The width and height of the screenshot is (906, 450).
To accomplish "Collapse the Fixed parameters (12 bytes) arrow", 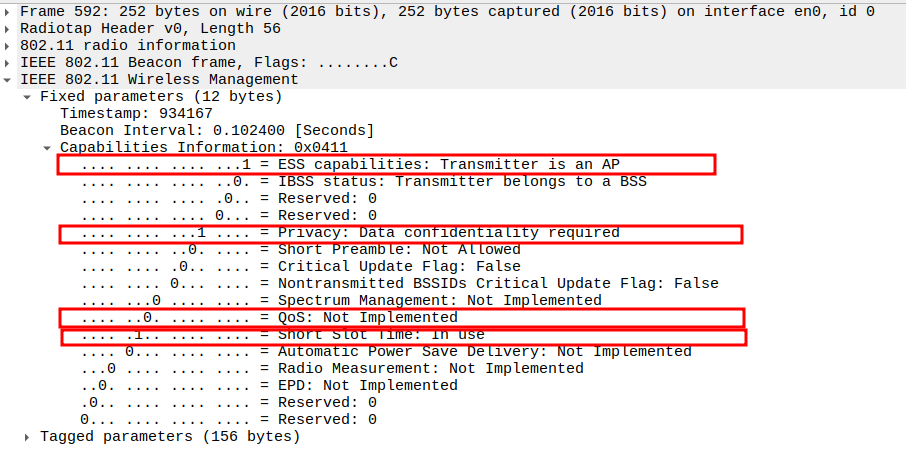I will tap(27, 96).
